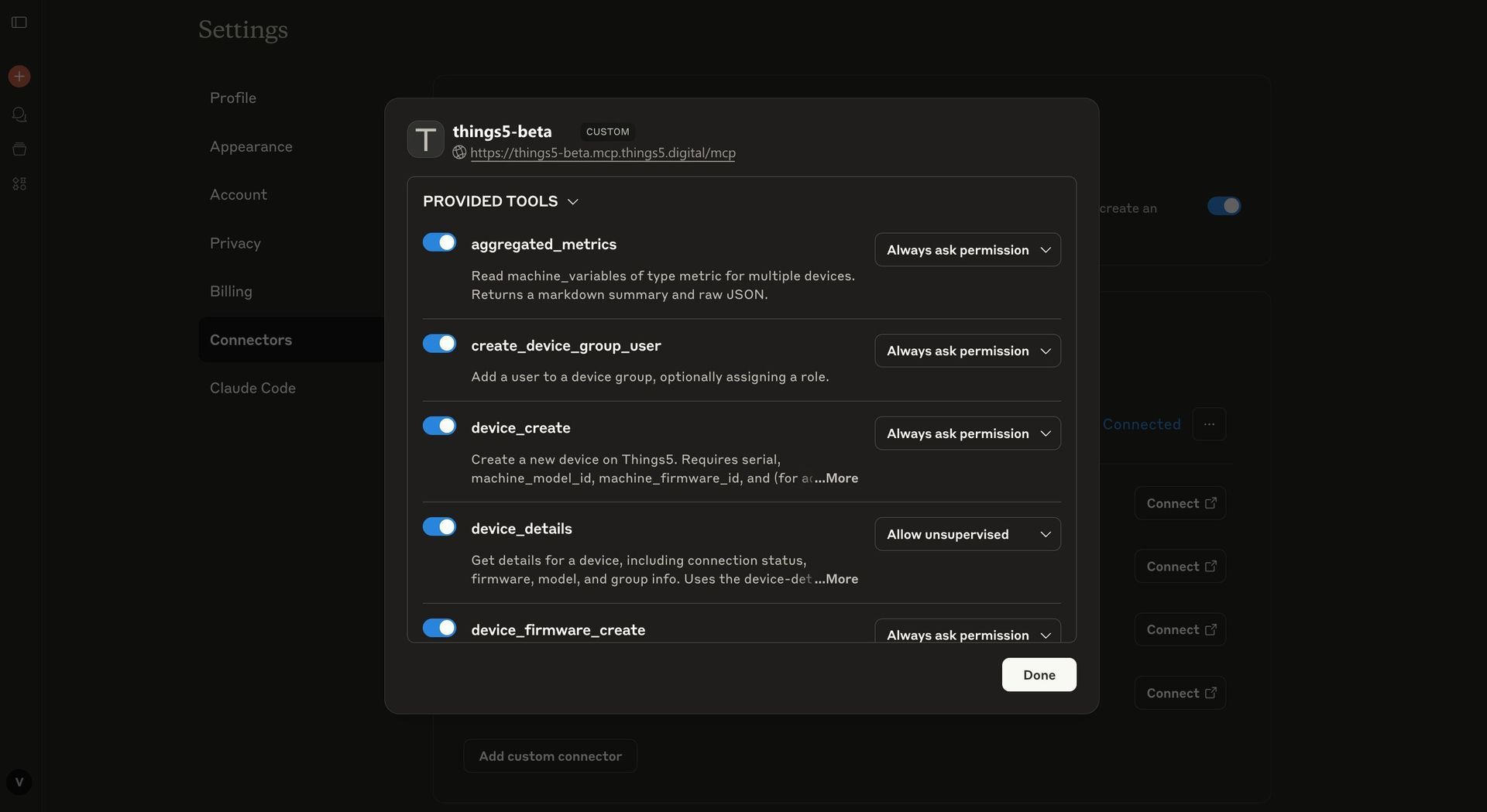This screenshot has height=812, width=1487.
Task: Open the artifacts grid icon in the sidebar
Action: pos(19,183)
